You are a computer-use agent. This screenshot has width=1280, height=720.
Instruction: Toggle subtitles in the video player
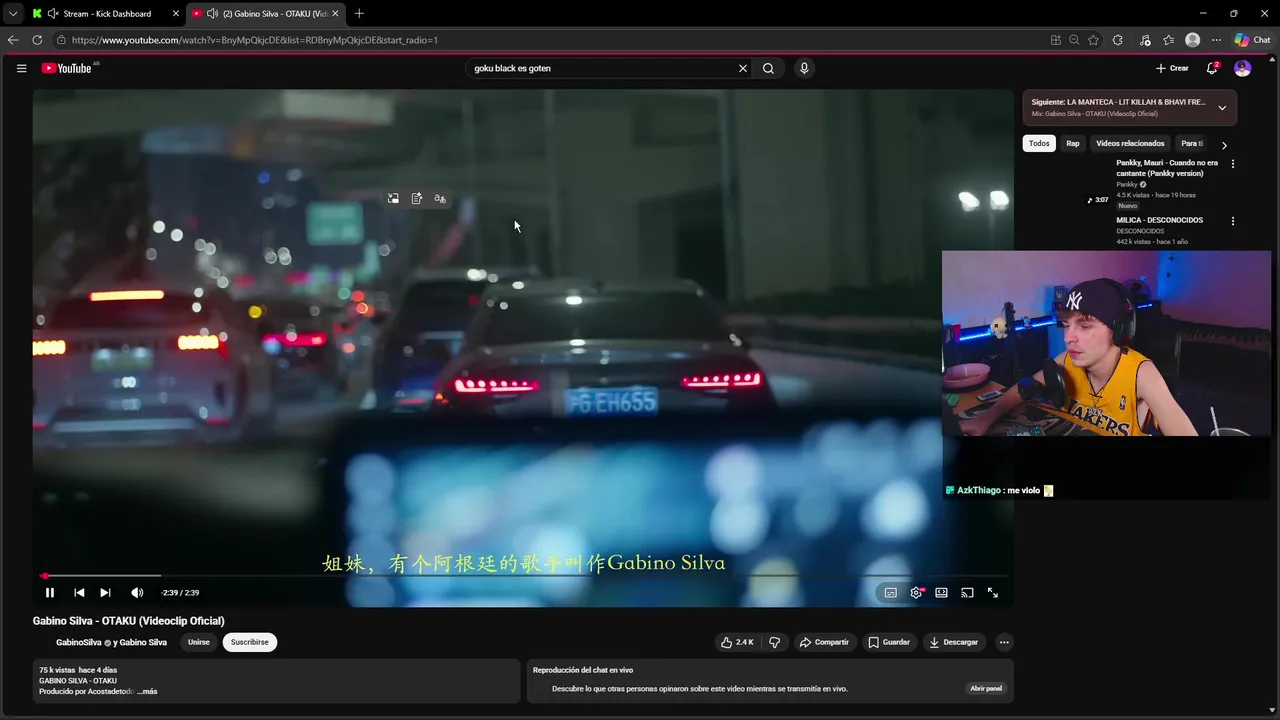click(890, 593)
